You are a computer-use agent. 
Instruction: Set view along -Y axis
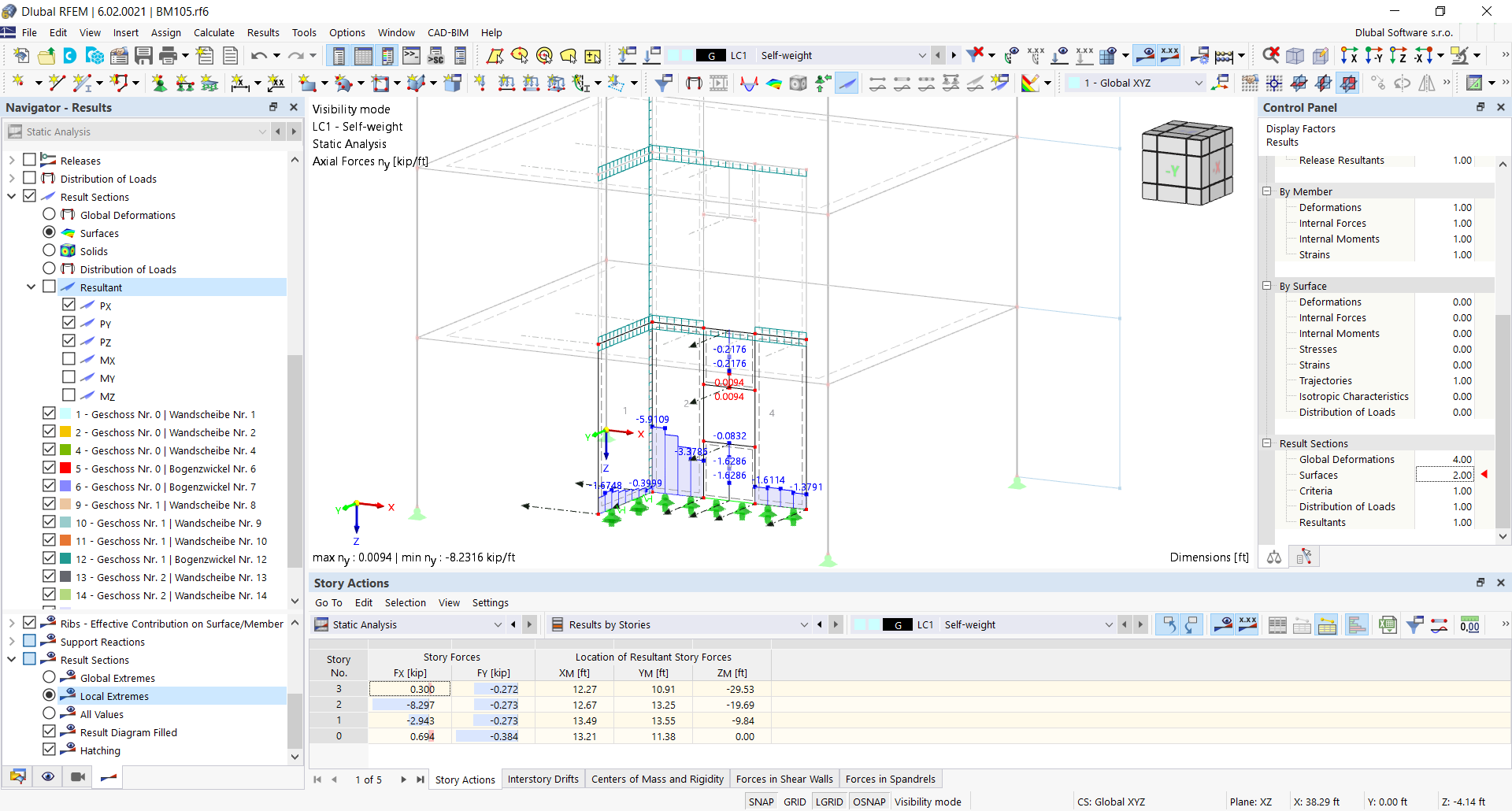(1373, 55)
